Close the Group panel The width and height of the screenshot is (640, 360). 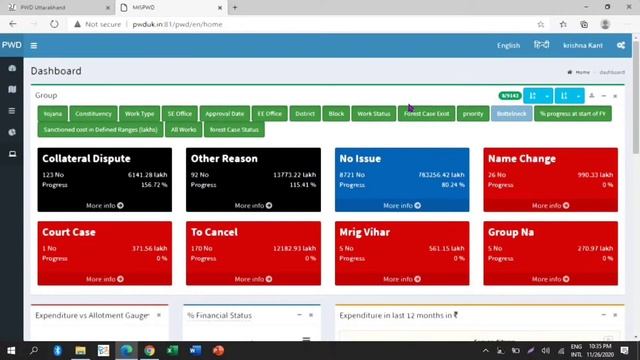615,96
